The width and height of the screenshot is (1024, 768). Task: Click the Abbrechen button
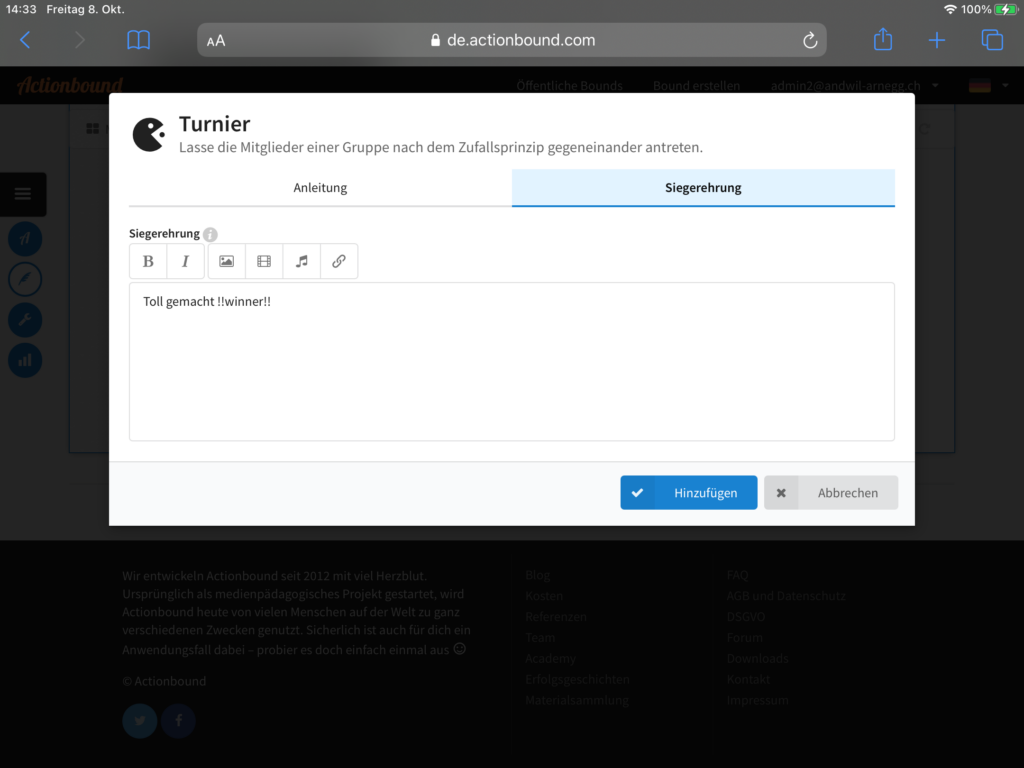tap(831, 493)
